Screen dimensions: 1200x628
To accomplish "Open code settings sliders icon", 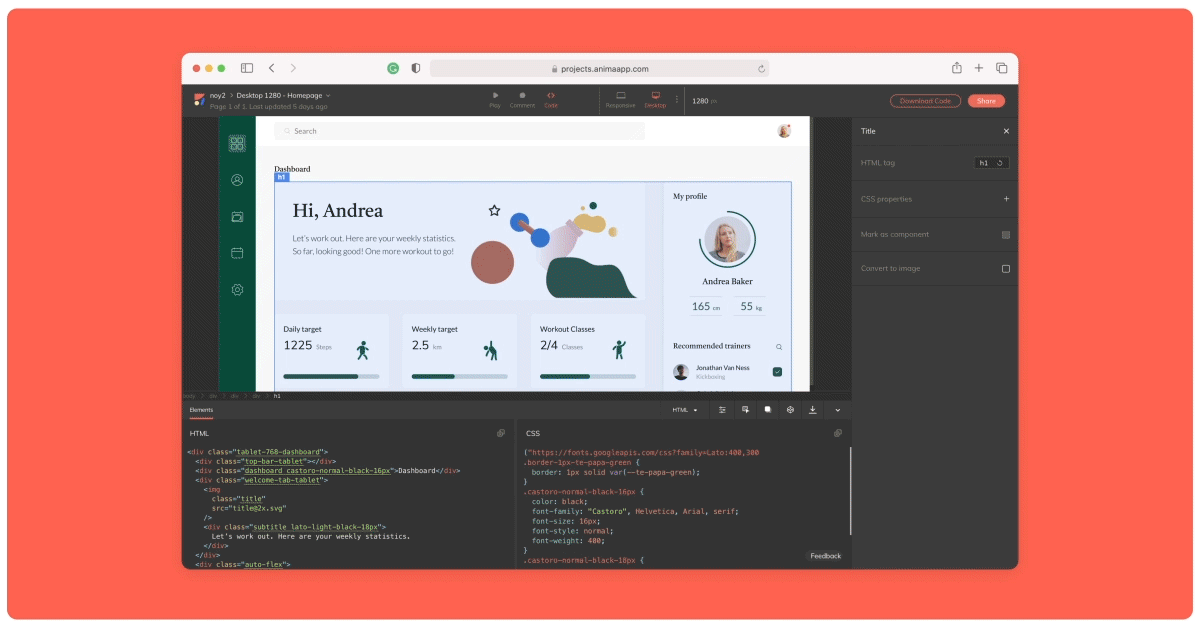I will click(x=722, y=410).
